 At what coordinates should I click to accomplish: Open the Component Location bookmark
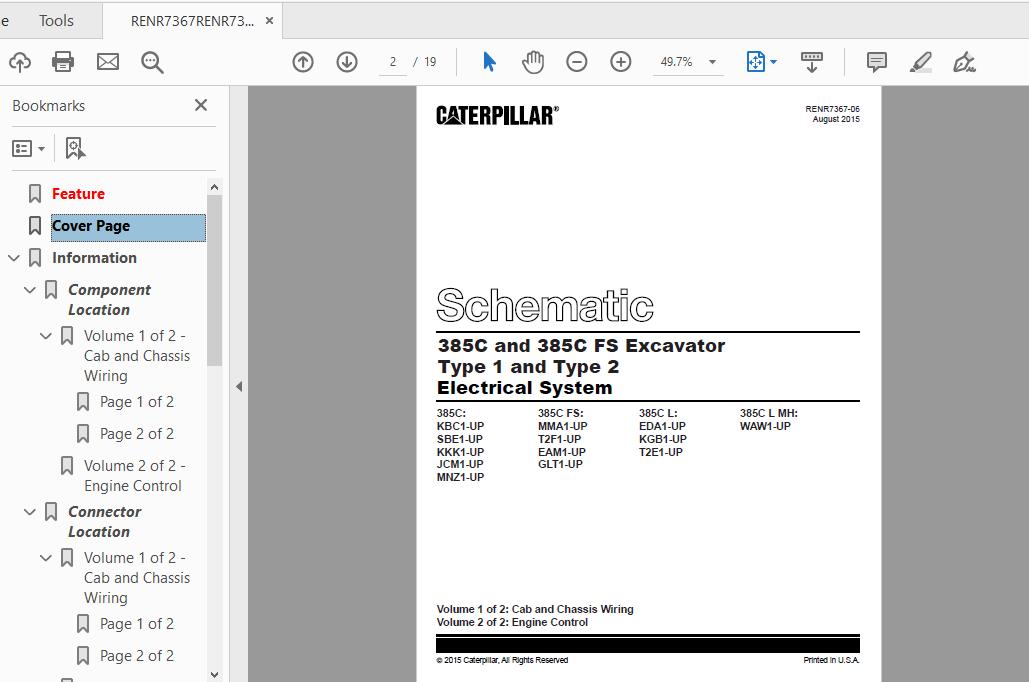(109, 299)
